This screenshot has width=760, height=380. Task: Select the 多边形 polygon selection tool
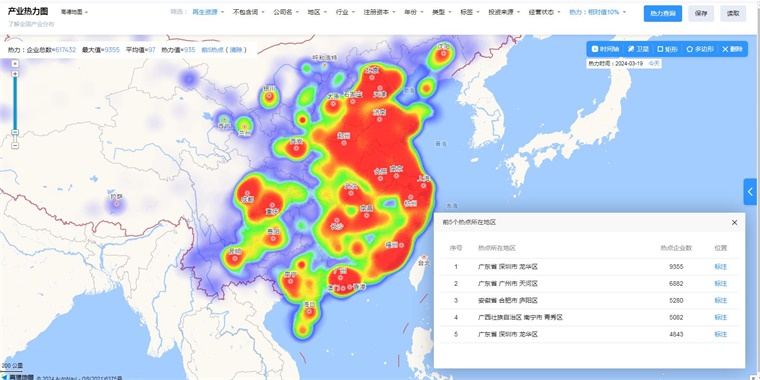[x=700, y=49]
